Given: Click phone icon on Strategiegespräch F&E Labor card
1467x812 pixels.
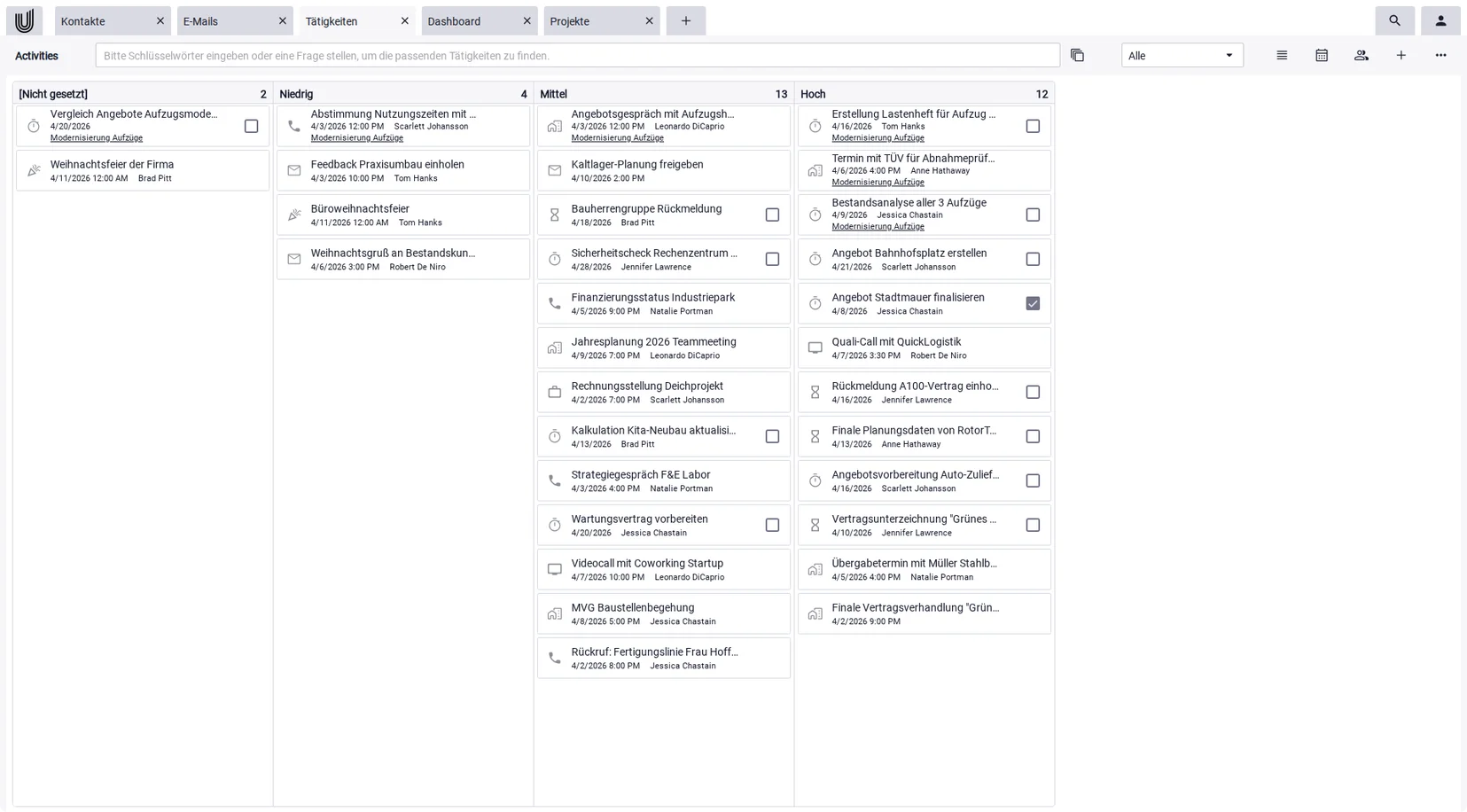Looking at the screenshot, I should pyautogui.click(x=555, y=480).
